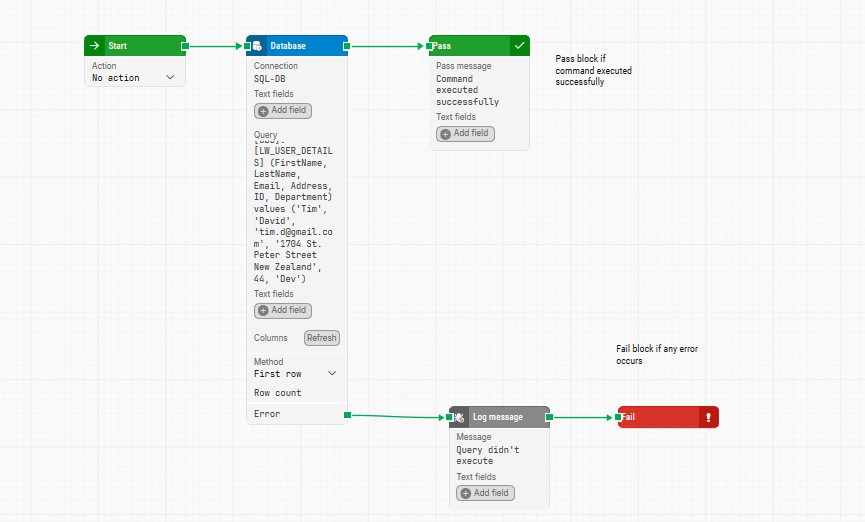Image resolution: width=865 pixels, height=522 pixels.
Task: Click the Database block icon
Action: pyautogui.click(x=257, y=46)
